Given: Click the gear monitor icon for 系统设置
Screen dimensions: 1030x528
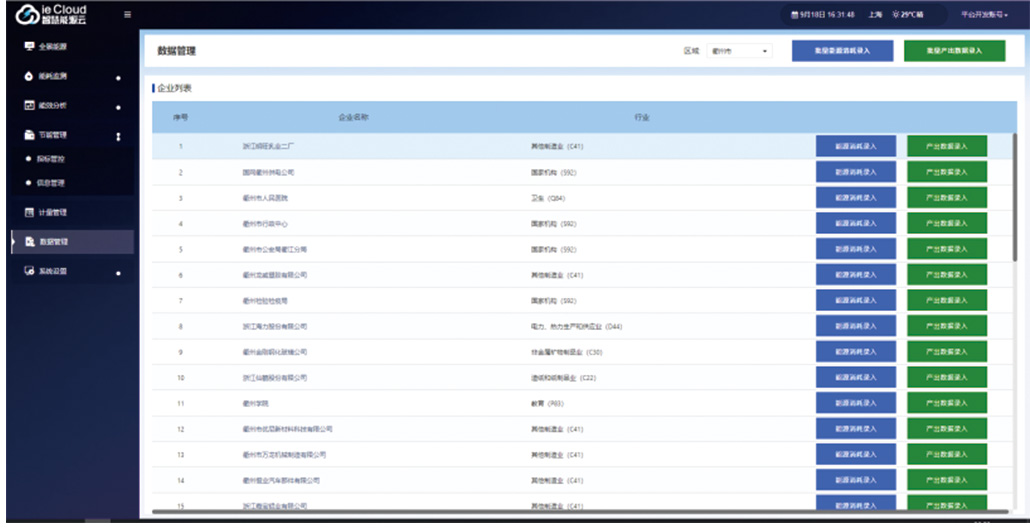Looking at the screenshot, I should (29, 271).
